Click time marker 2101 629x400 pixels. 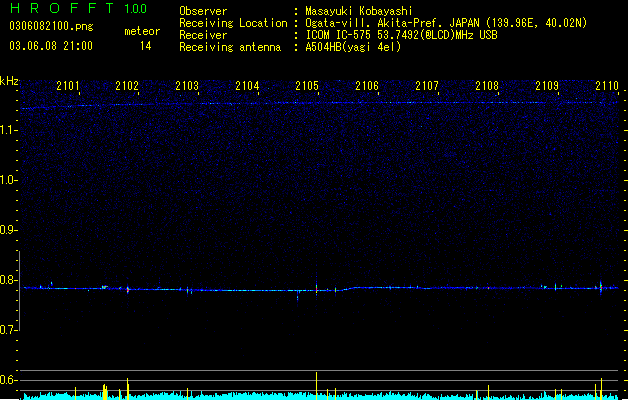pyautogui.click(x=68, y=86)
